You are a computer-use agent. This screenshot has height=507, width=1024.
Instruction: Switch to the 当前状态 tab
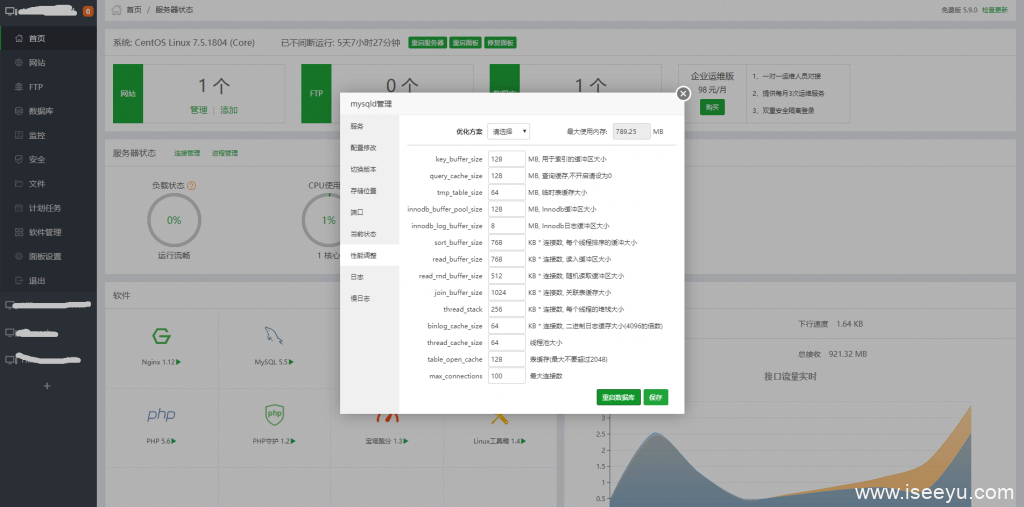(370, 234)
